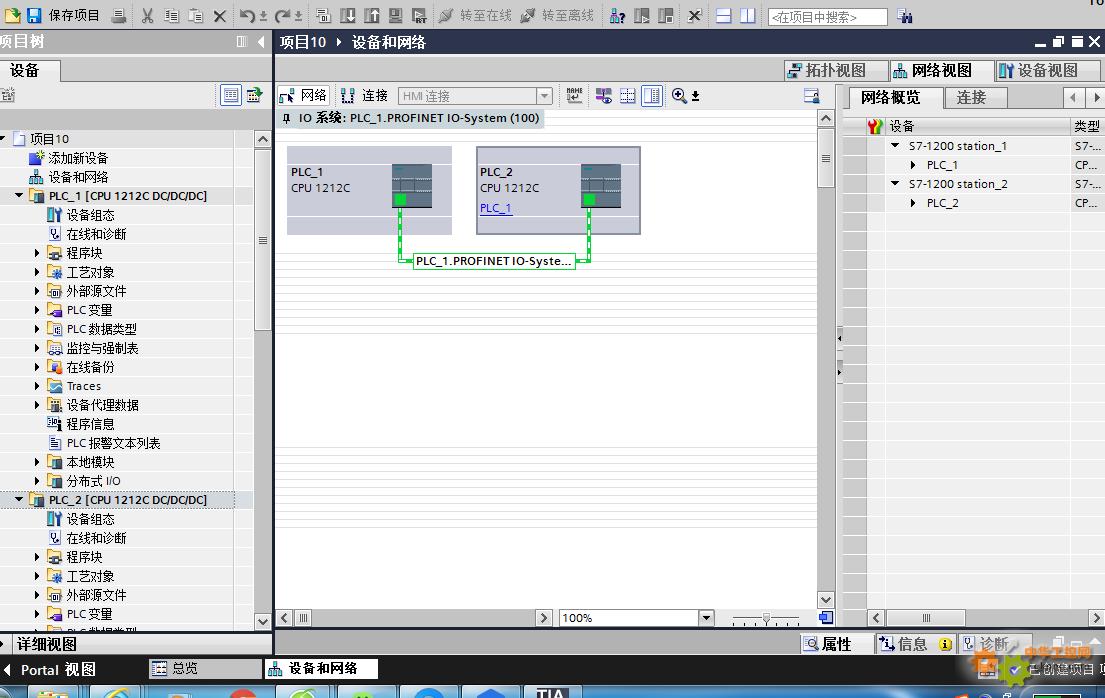Toggle the Network mode button
Image resolution: width=1105 pixels, height=698 pixels.
click(303, 96)
